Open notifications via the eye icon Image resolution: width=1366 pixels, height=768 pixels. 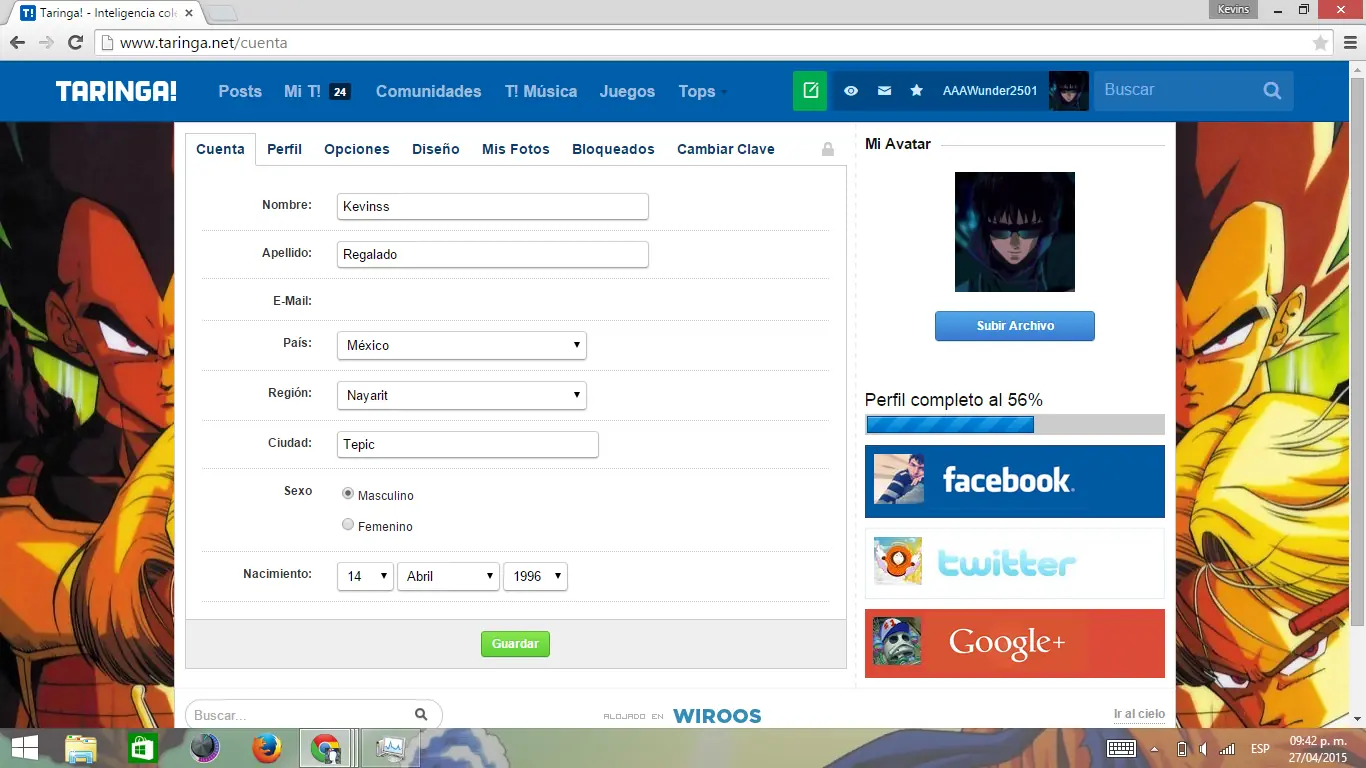pyautogui.click(x=851, y=91)
